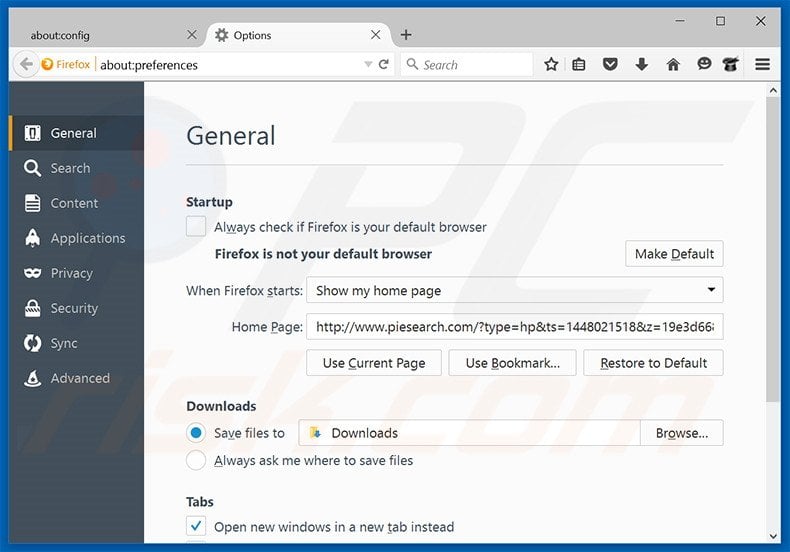Uncheck Open new windows in a new tab
Viewport: 790px width, 552px height.
pyautogui.click(x=196, y=527)
